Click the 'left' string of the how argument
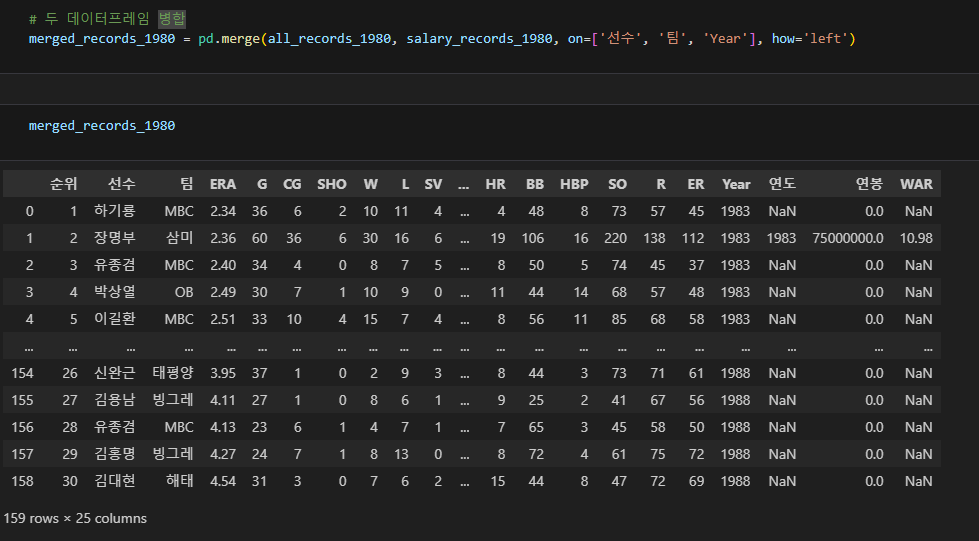This screenshot has width=979, height=541. click(825, 39)
